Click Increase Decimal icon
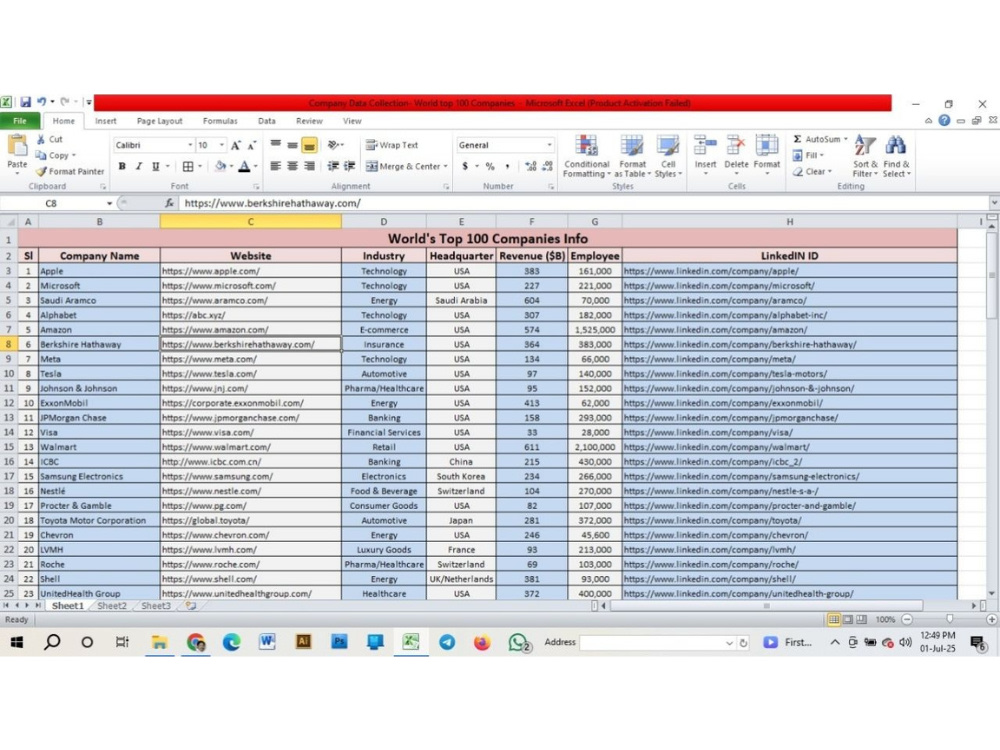 tap(531, 166)
